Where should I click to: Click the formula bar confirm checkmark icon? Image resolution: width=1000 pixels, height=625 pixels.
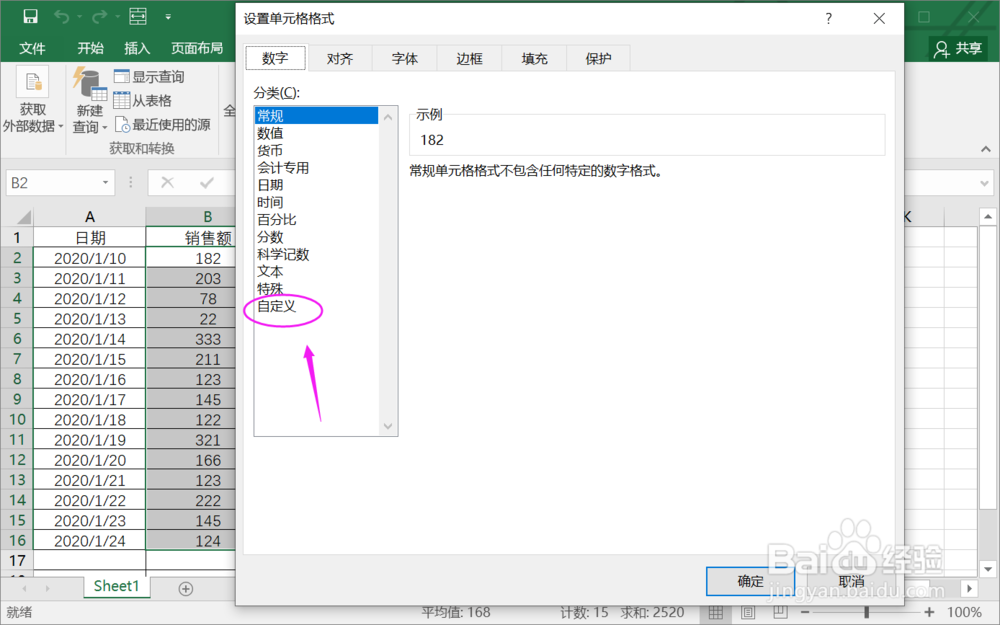coord(207,183)
